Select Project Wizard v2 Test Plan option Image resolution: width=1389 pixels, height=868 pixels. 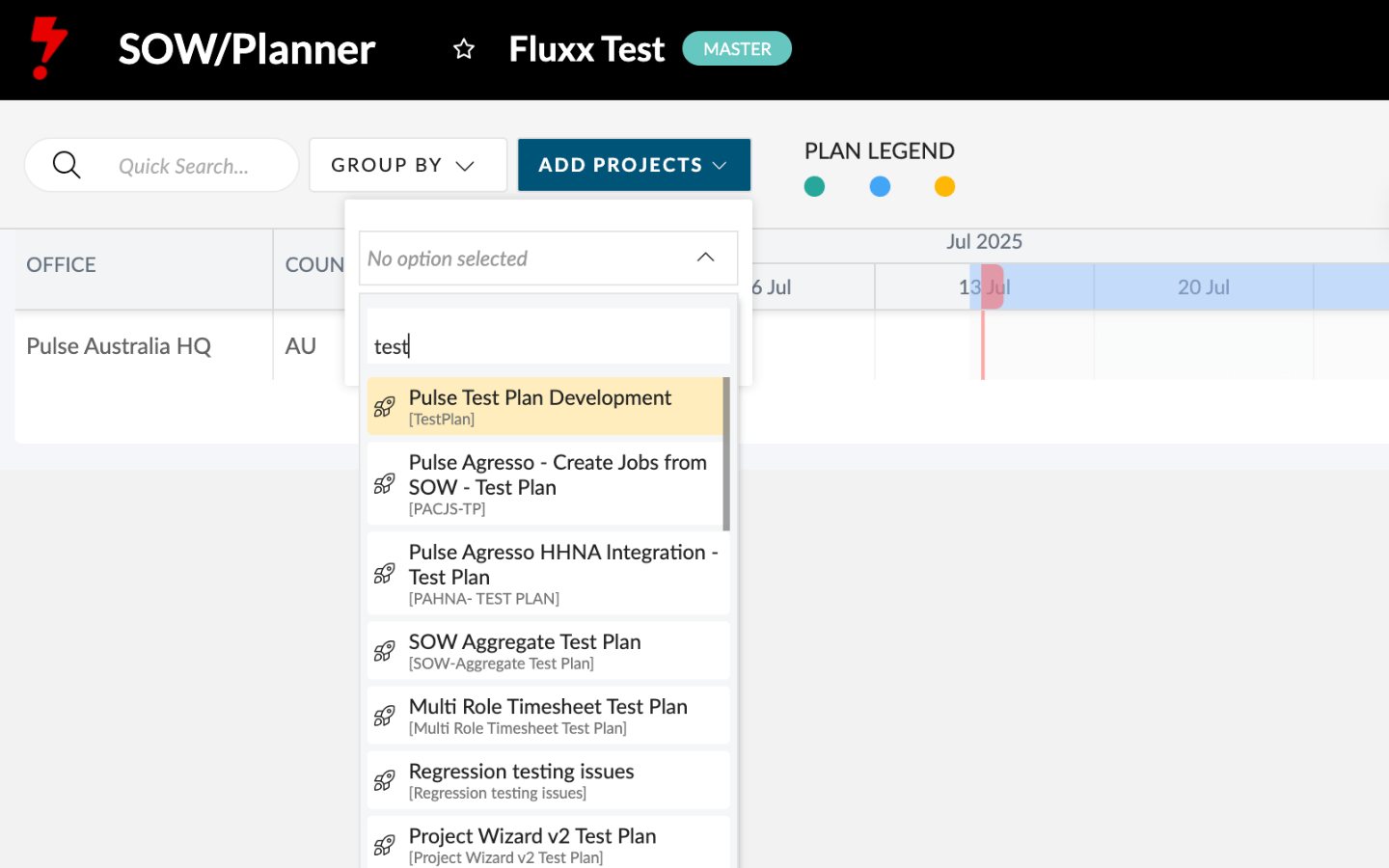click(x=548, y=844)
